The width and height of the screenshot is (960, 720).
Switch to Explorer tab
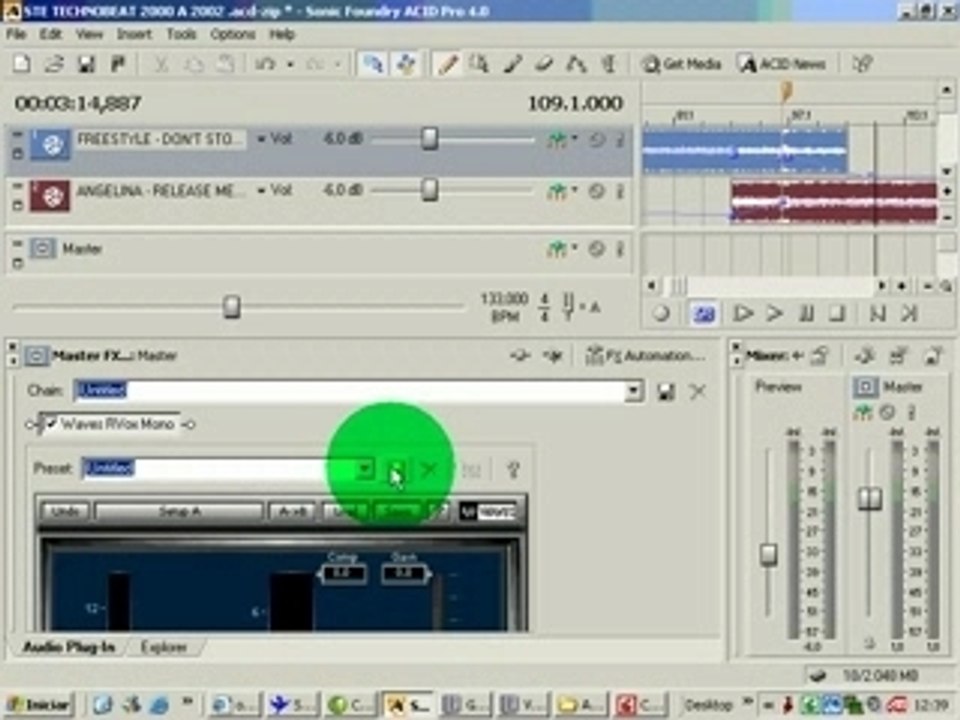[163, 647]
